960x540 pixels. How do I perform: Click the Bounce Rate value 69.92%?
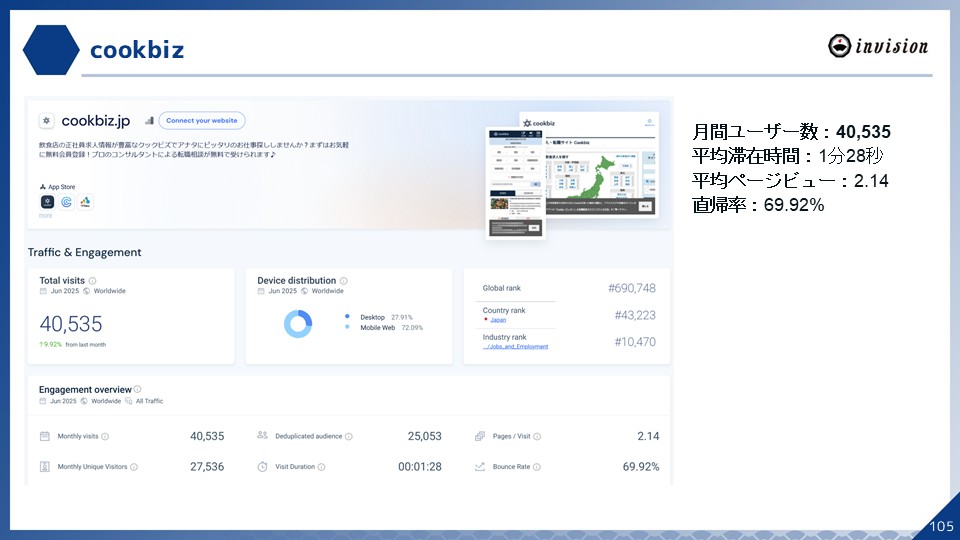(641, 467)
